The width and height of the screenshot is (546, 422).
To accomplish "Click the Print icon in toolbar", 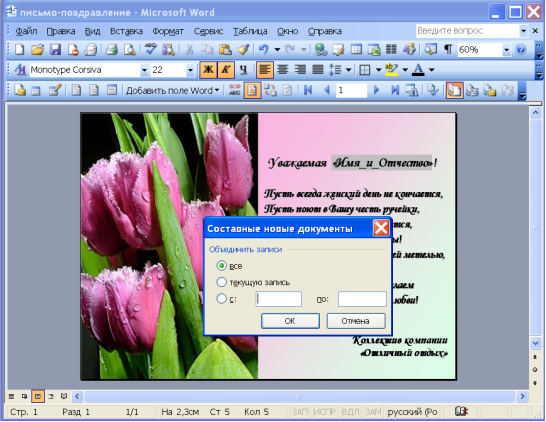I will 112,50.
